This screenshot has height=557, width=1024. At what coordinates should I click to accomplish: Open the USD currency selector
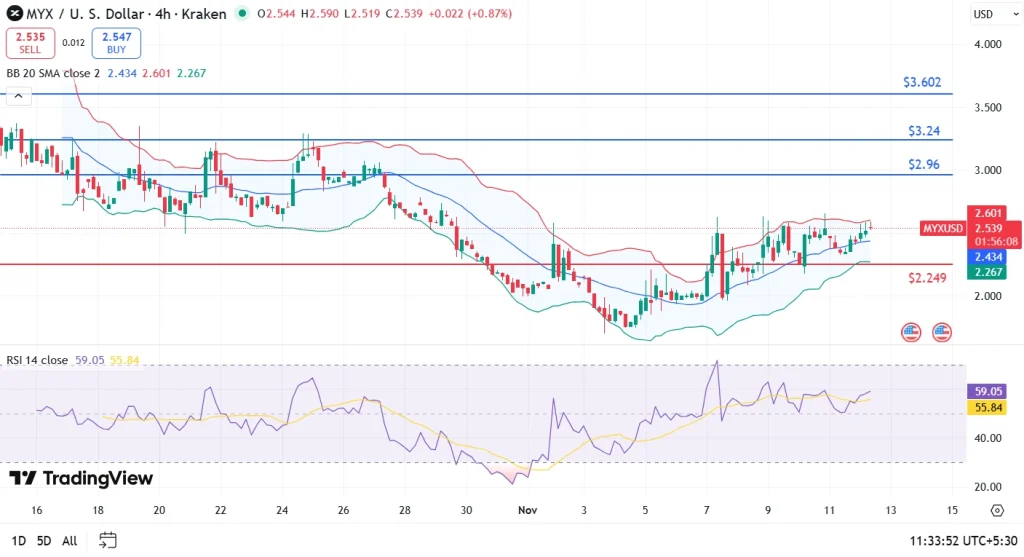click(x=983, y=14)
